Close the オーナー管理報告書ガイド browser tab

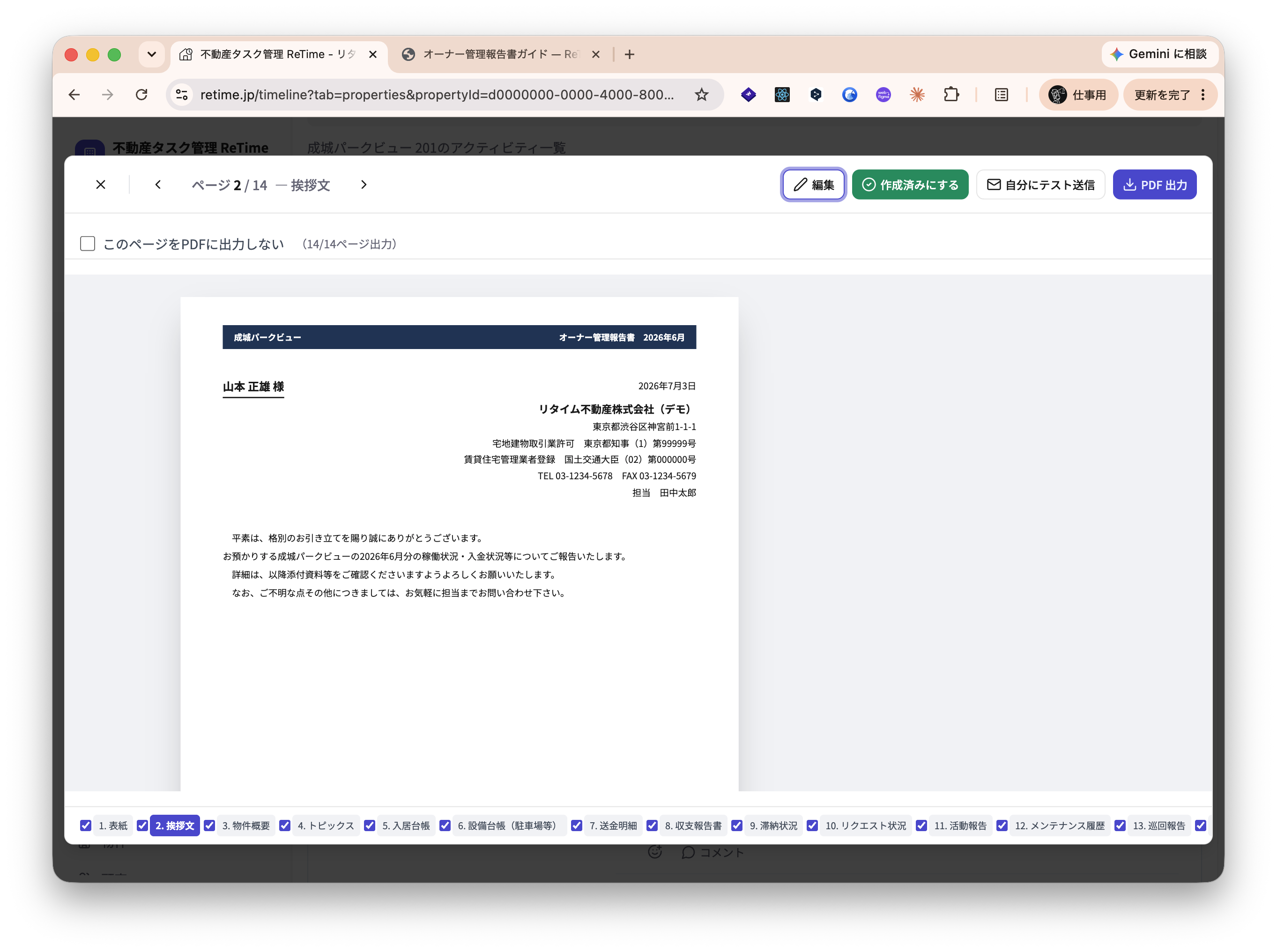click(596, 54)
